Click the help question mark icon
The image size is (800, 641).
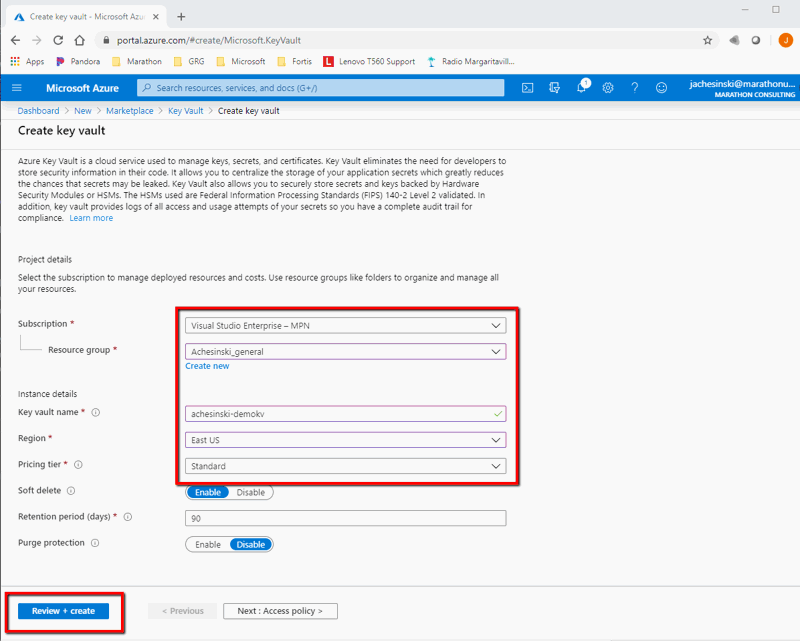coord(634,88)
